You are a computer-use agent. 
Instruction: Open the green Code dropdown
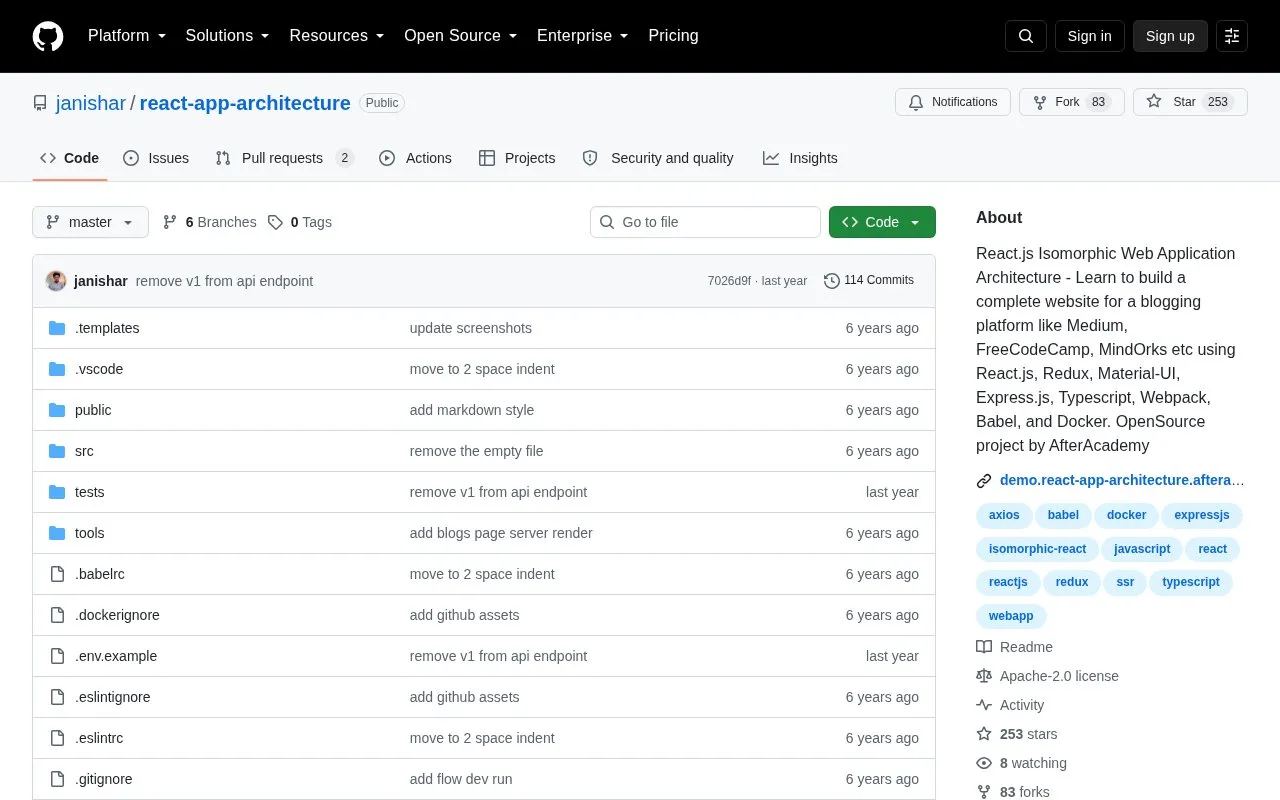pyautogui.click(x=882, y=222)
